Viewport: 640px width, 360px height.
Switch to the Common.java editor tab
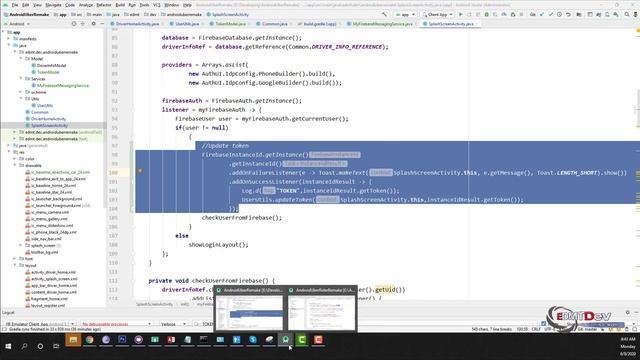click(x=274, y=24)
